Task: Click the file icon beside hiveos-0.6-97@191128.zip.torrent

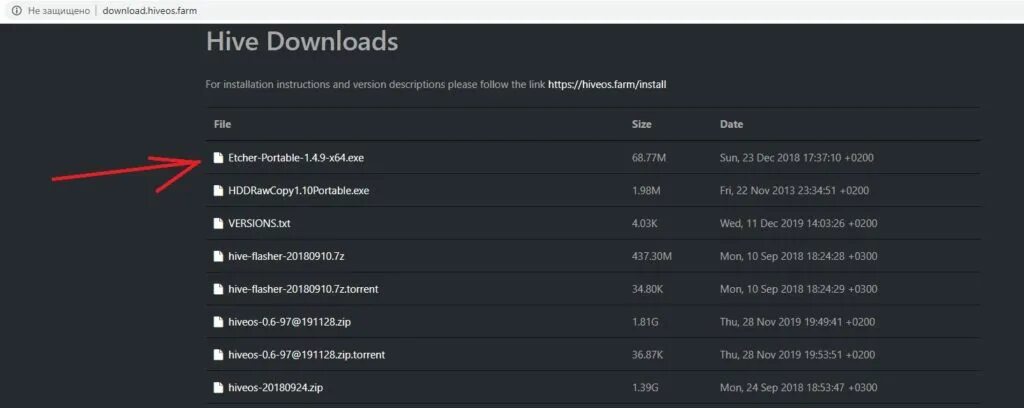Action: coord(219,355)
